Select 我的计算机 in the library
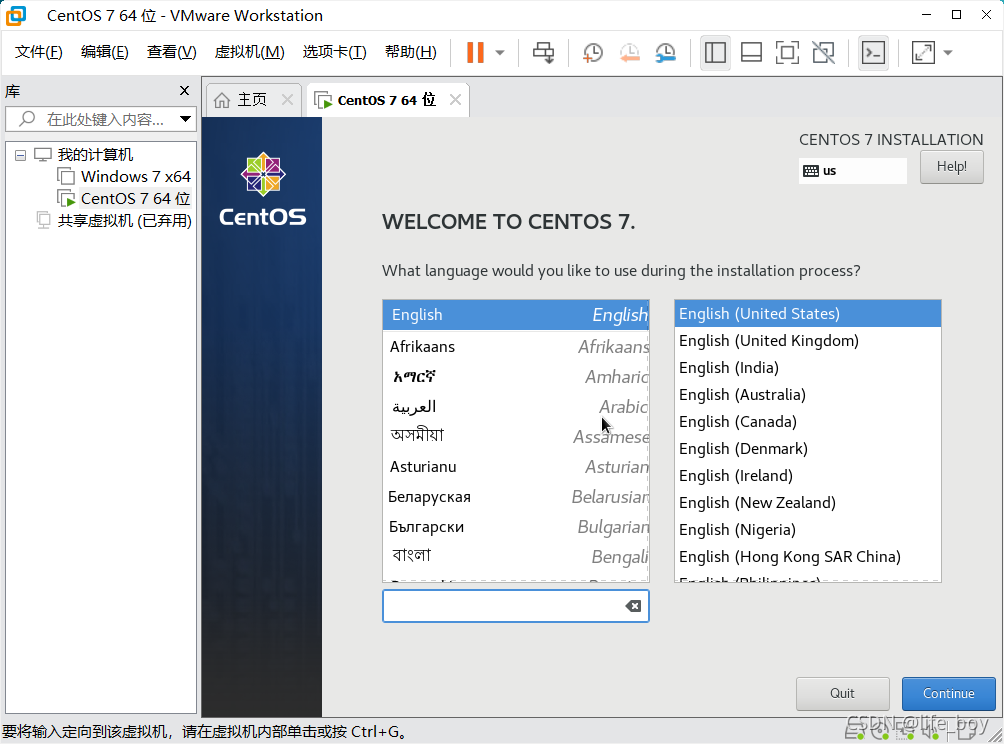 [95, 155]
